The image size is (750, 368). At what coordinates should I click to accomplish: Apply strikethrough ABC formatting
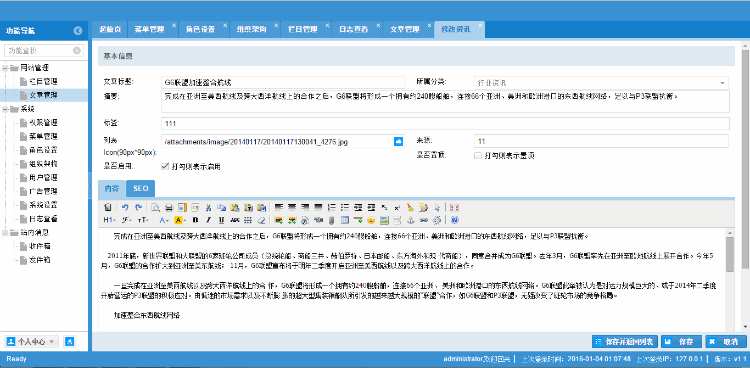[x=235, y=220]
